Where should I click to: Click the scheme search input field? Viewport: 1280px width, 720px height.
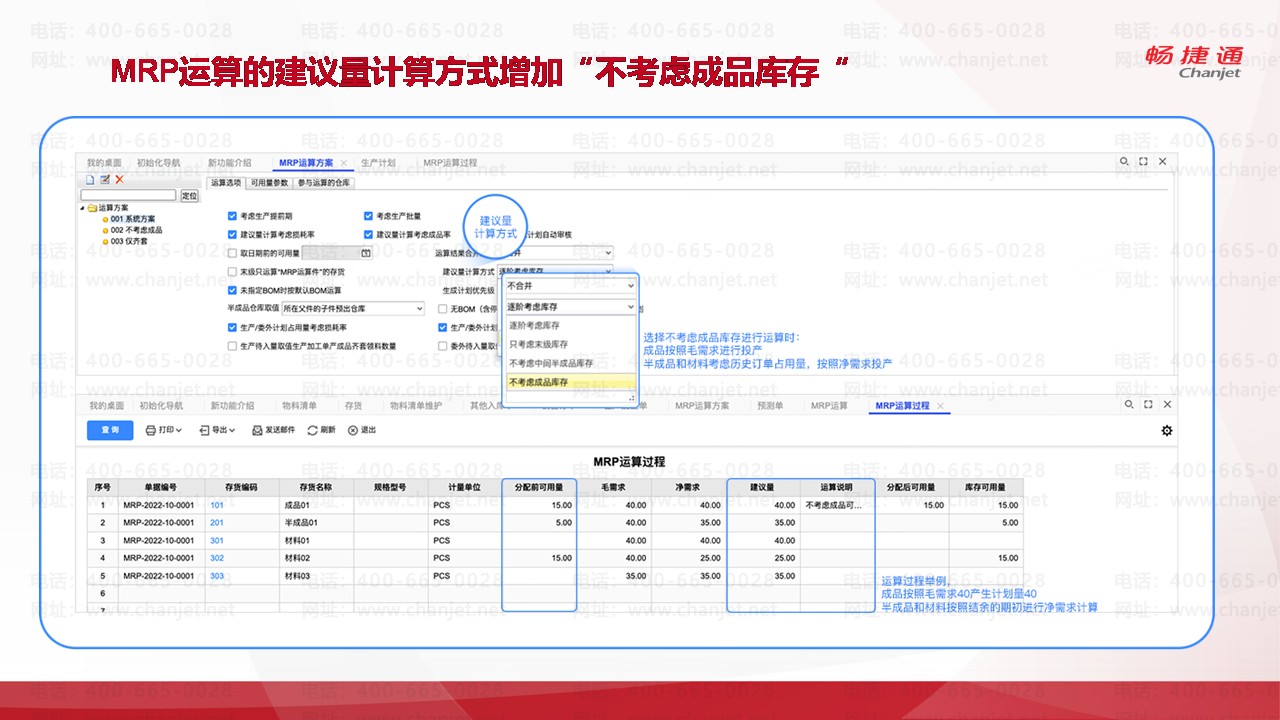pos(128,195)
